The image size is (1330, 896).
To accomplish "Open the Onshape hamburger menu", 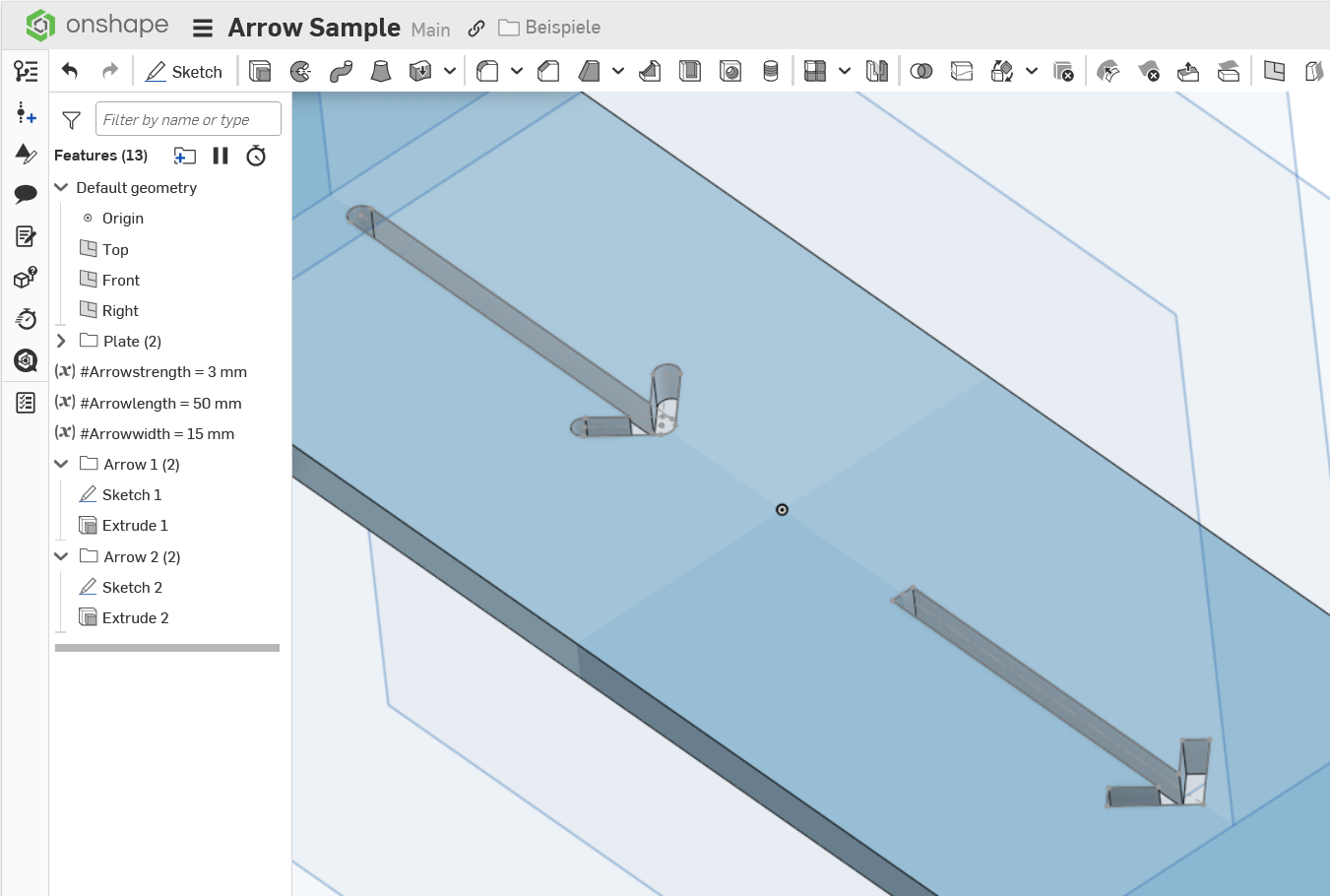I will click(203, 29).
